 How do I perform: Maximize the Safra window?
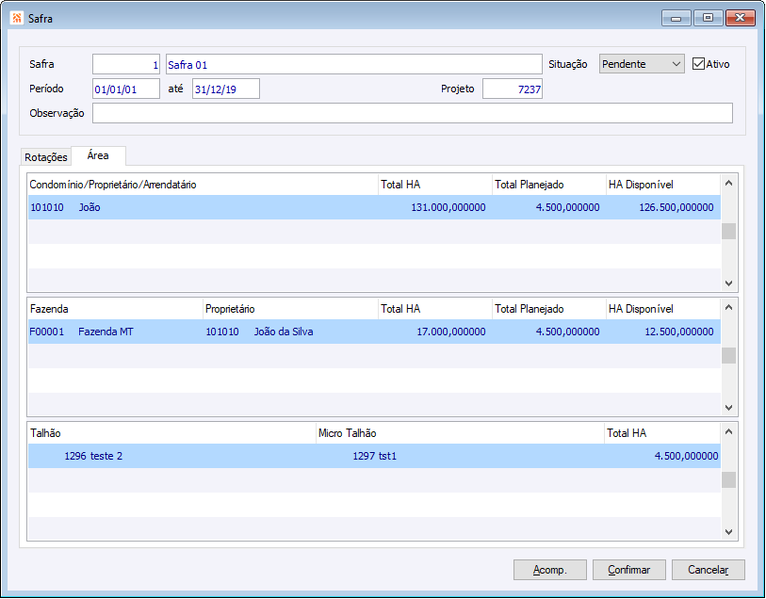click(x=708, y=18)
